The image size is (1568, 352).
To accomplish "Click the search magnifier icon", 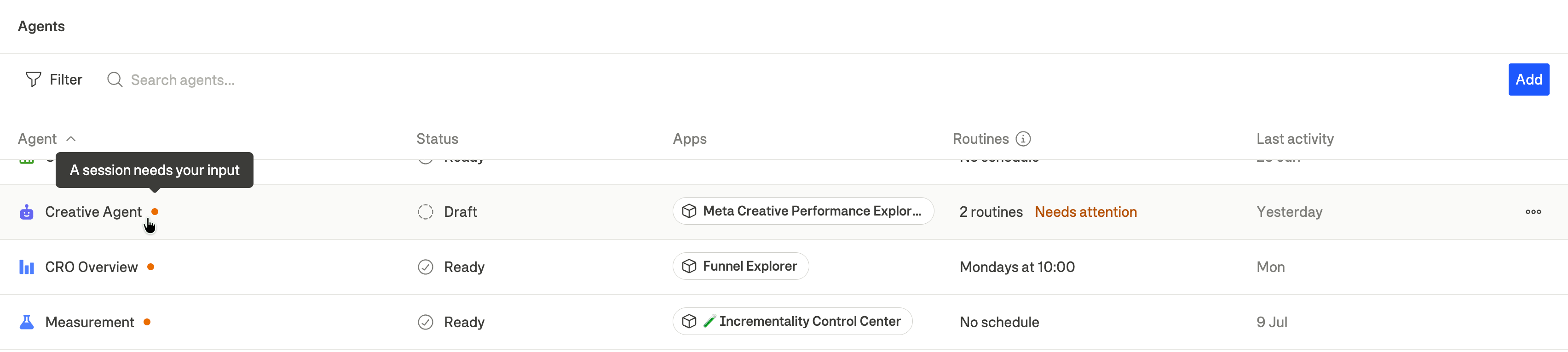I will [115, 79].
